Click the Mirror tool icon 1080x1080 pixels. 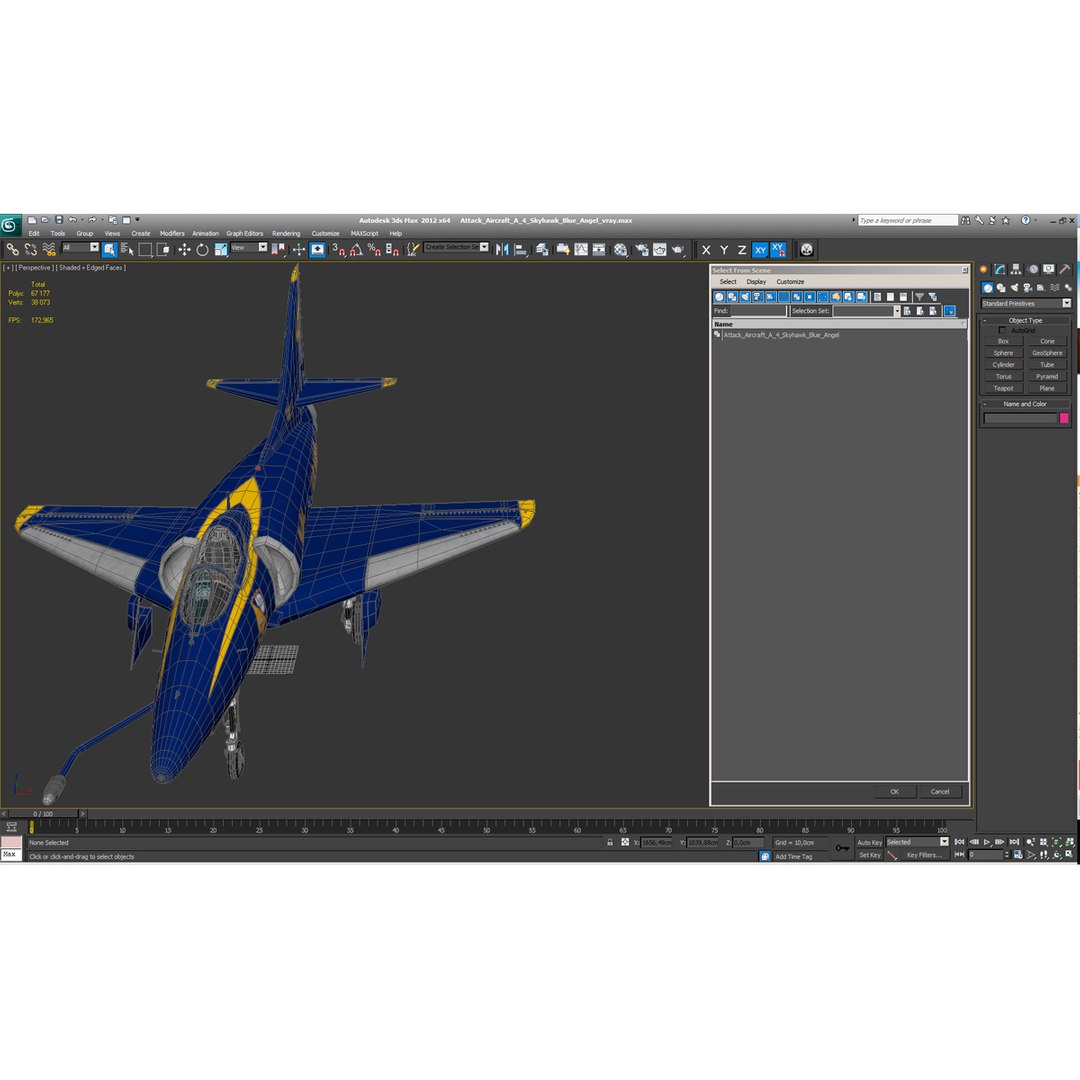coord(502,249)
